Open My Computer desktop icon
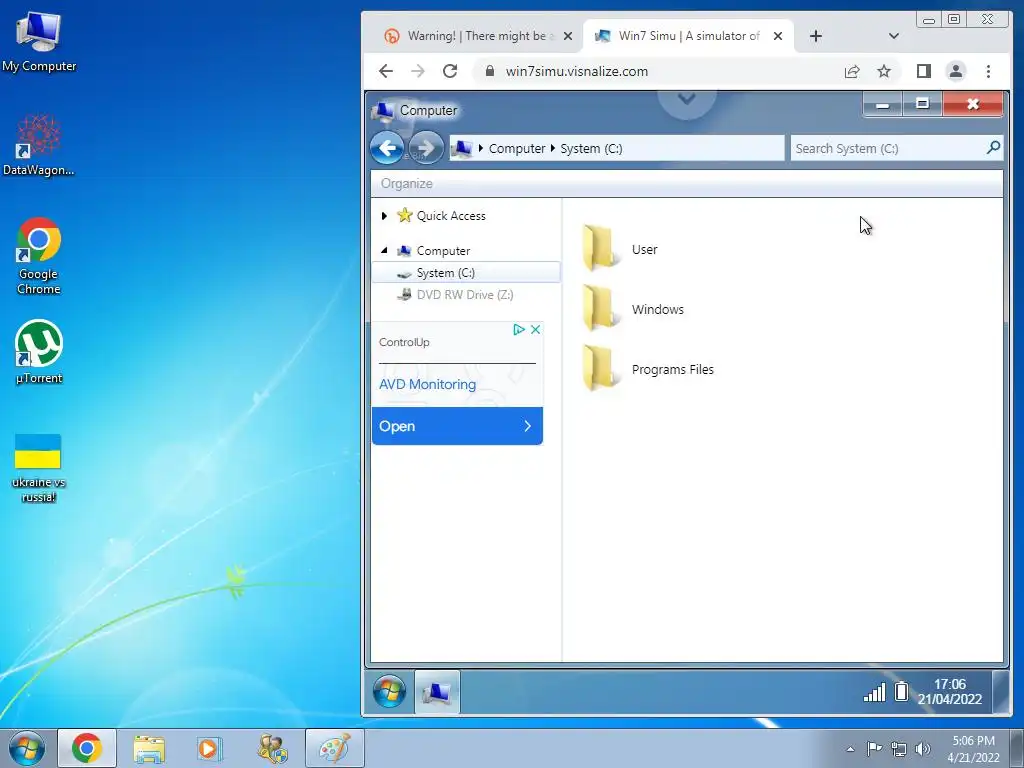This screenshot has width=1024, height=768. (39, 40)
